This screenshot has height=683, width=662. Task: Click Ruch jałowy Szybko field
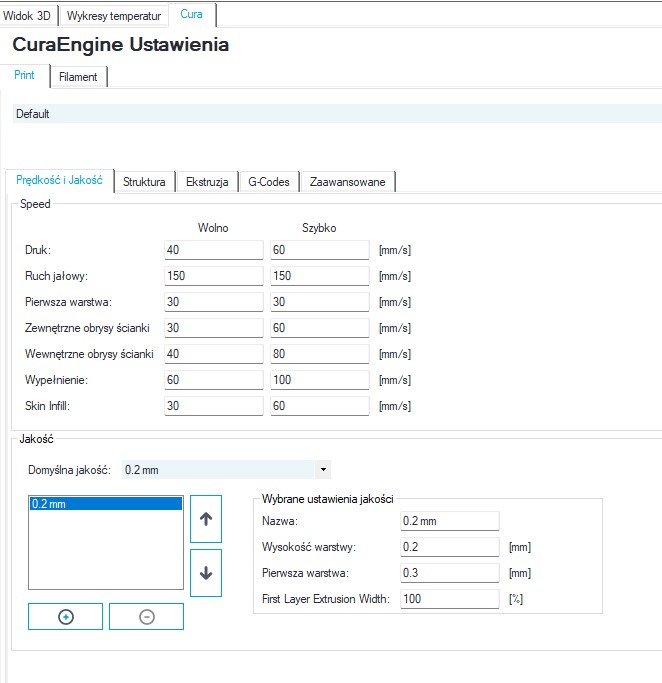[320, 276]
